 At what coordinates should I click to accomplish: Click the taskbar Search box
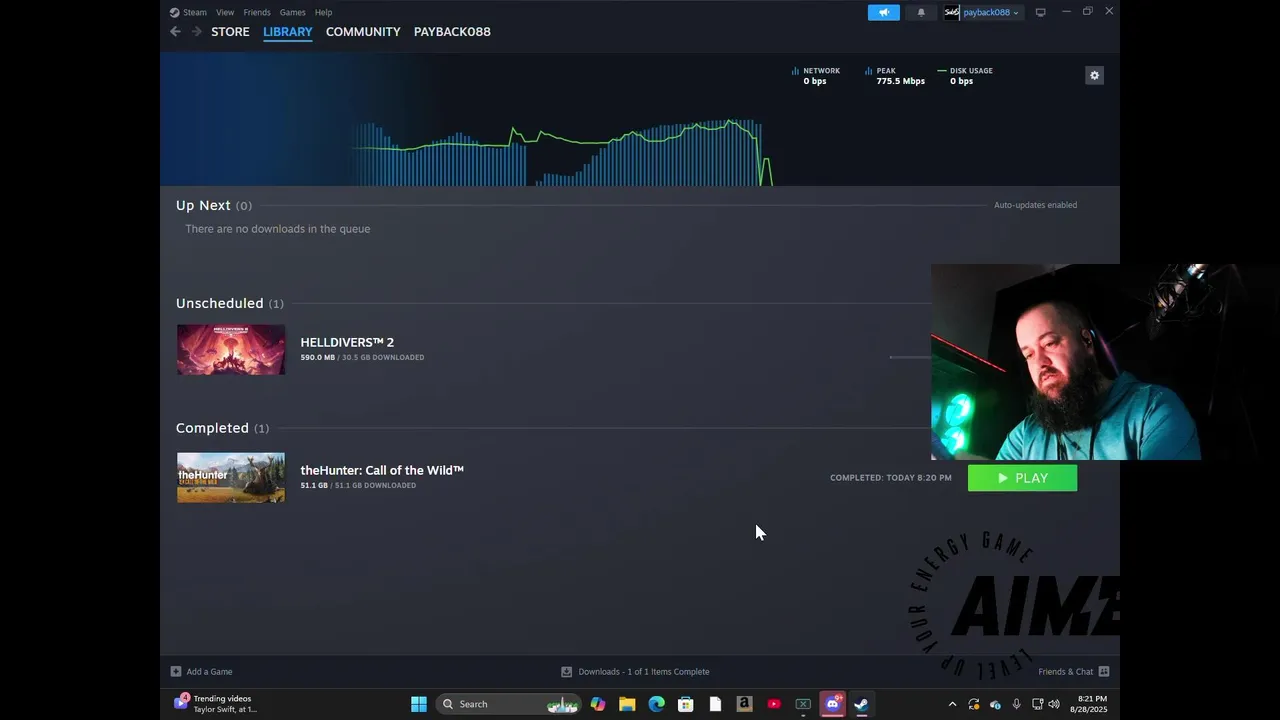[x=510, y=704]
